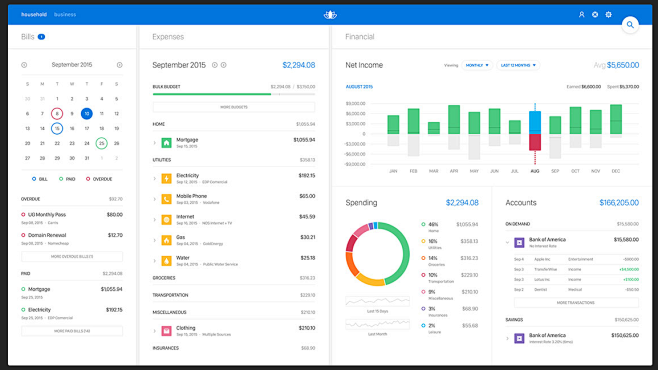Click the More Transactions button
The width and height of the screenshot is (658, 370).
pos(576,302)
